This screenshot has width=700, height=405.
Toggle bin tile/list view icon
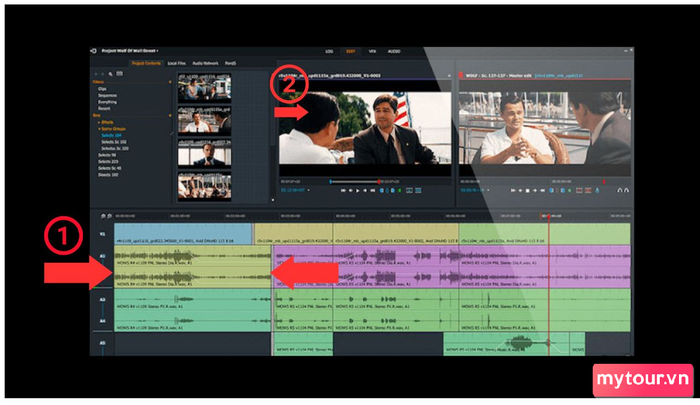click(x=120, y=74)
